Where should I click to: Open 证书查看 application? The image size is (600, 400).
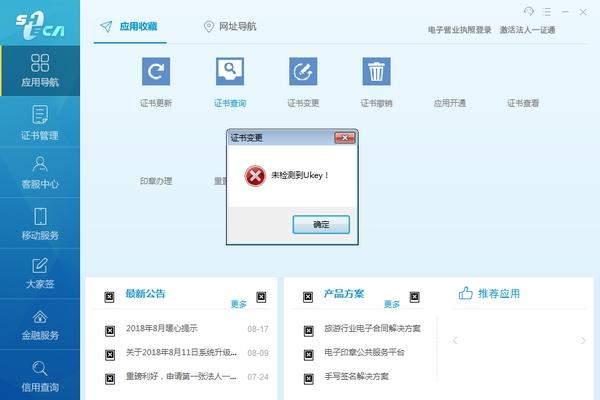tap(523, 103)
